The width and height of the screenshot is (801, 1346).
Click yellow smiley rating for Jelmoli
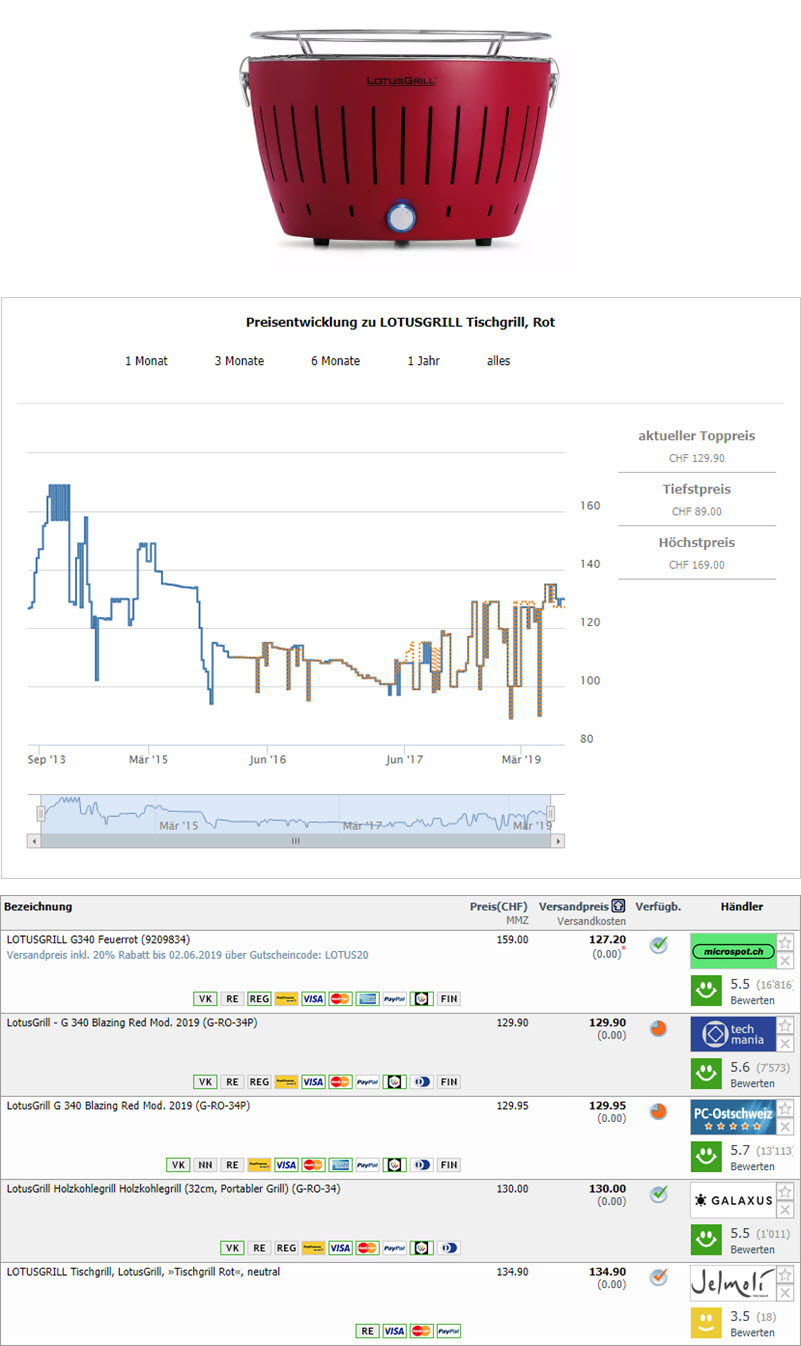pos(708,1323)
